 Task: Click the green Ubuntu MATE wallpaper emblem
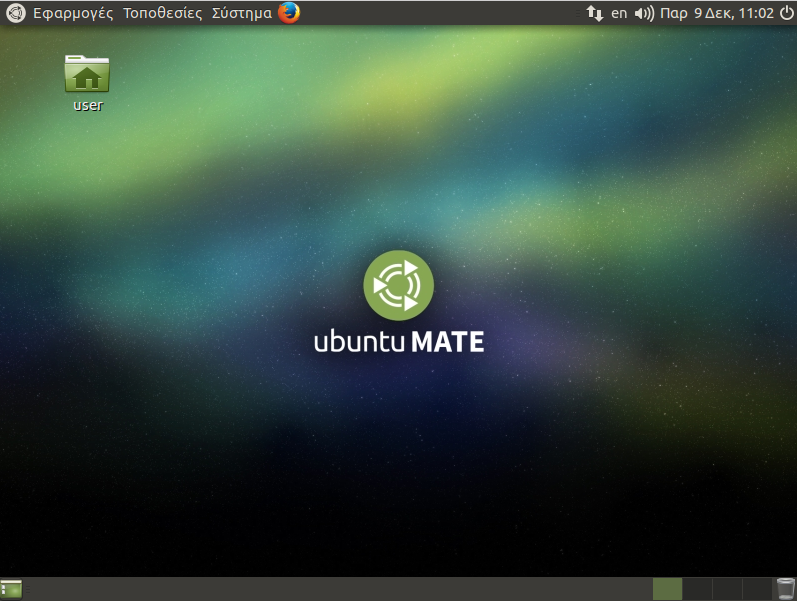click(x=398, y=285)
